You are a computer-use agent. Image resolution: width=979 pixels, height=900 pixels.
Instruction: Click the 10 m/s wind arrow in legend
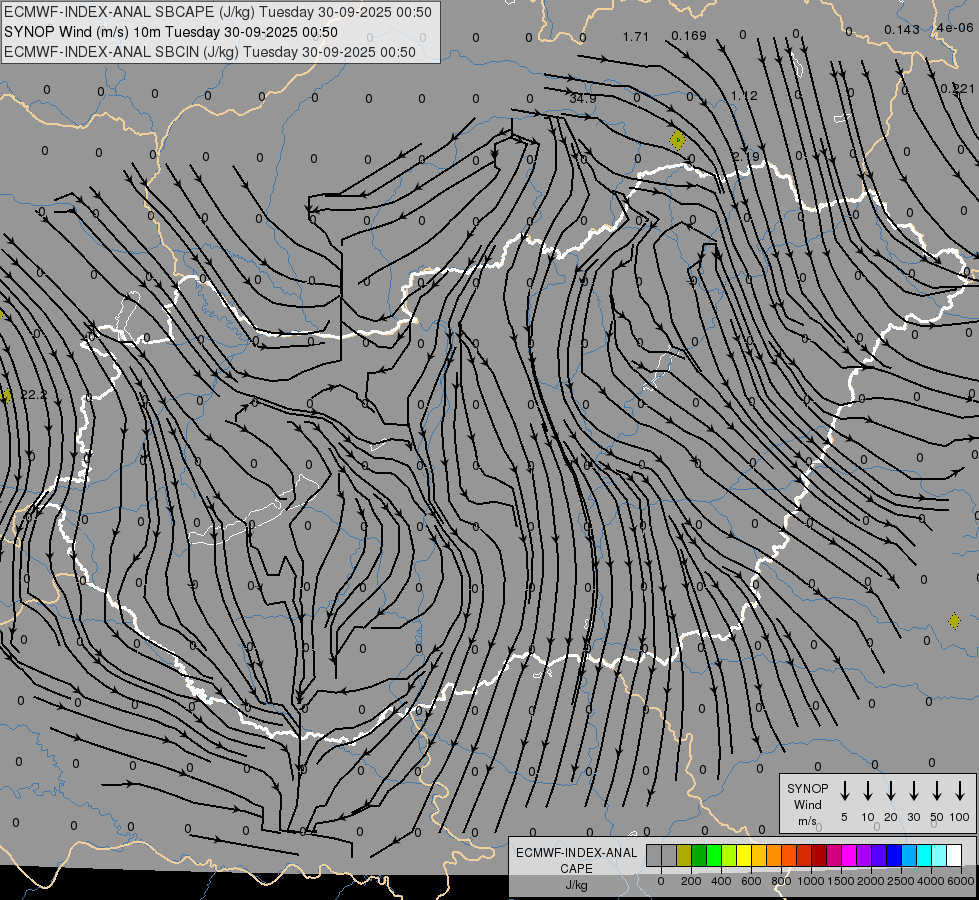click(868, 791)
